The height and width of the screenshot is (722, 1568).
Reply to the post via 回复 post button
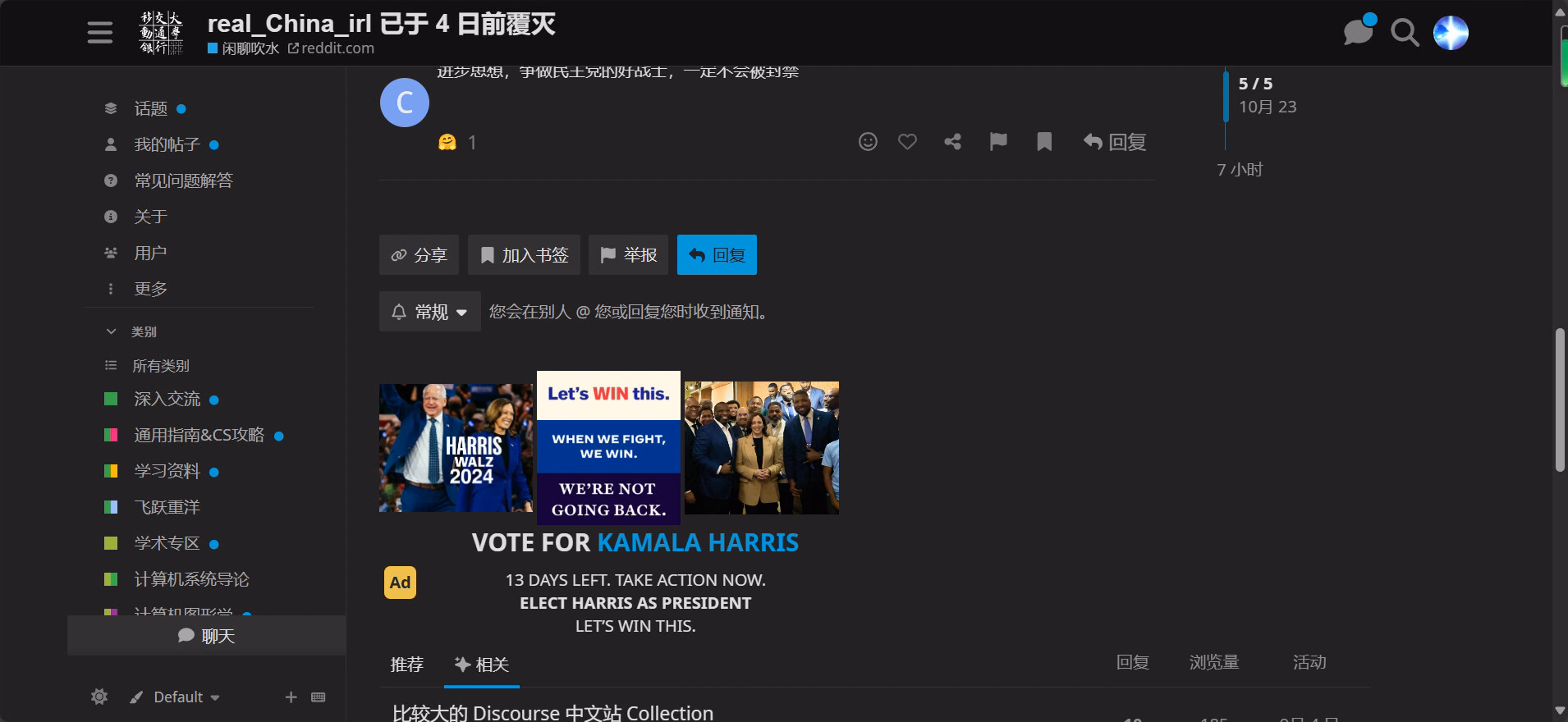click(x=1115, y=142)
